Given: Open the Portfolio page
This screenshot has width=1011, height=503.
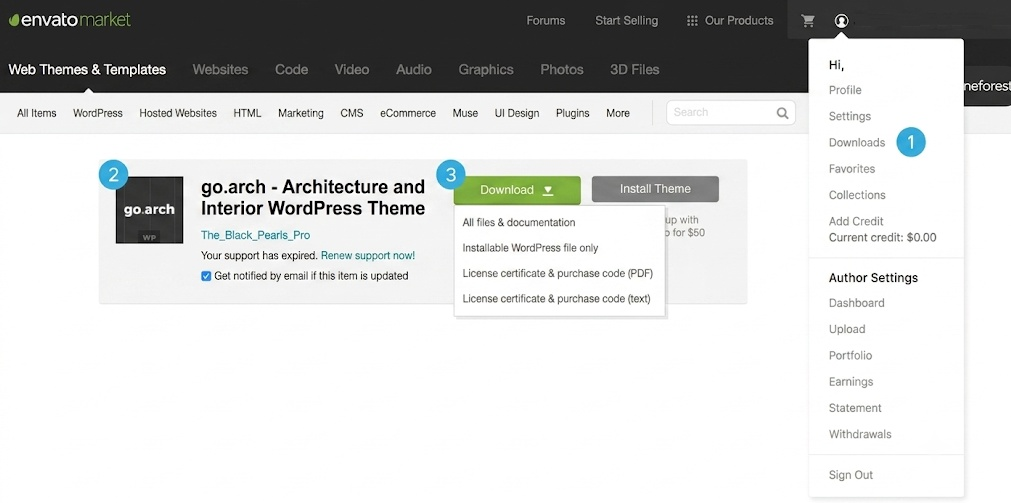Looking at the screenshot, I should (x=850, y=355).
